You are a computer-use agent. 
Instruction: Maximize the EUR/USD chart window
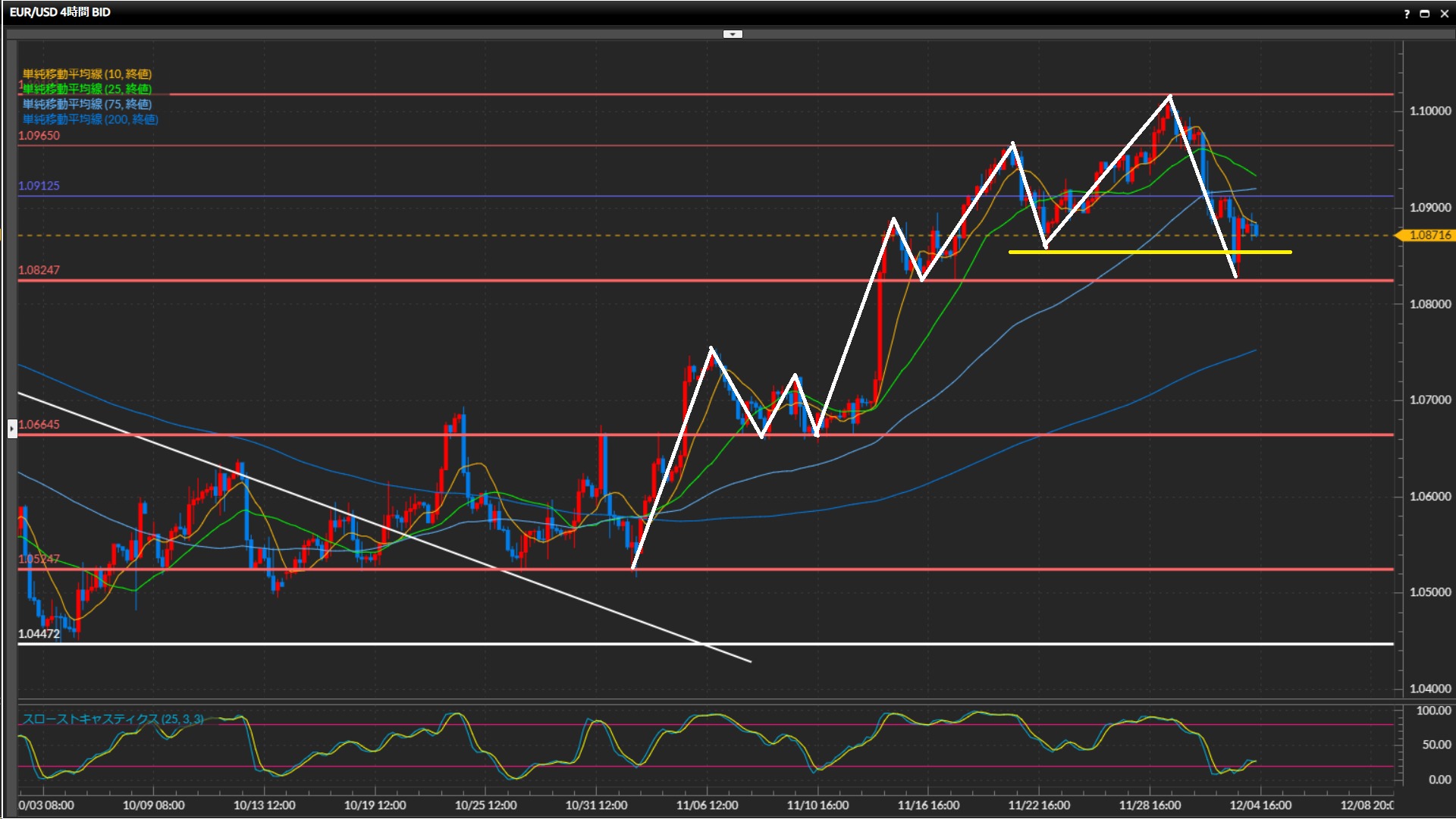click(1424, 14)
